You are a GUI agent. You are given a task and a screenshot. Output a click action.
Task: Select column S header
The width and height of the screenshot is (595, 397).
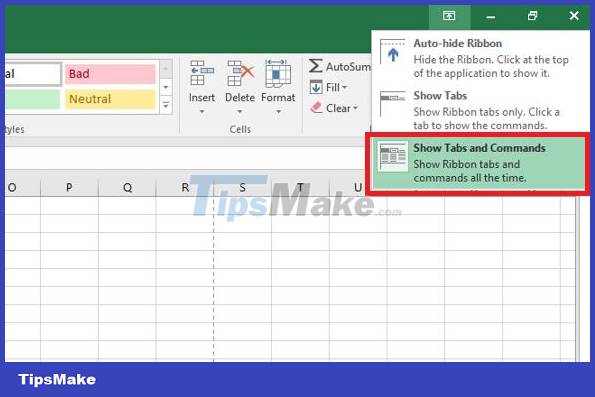click(242, 187)
